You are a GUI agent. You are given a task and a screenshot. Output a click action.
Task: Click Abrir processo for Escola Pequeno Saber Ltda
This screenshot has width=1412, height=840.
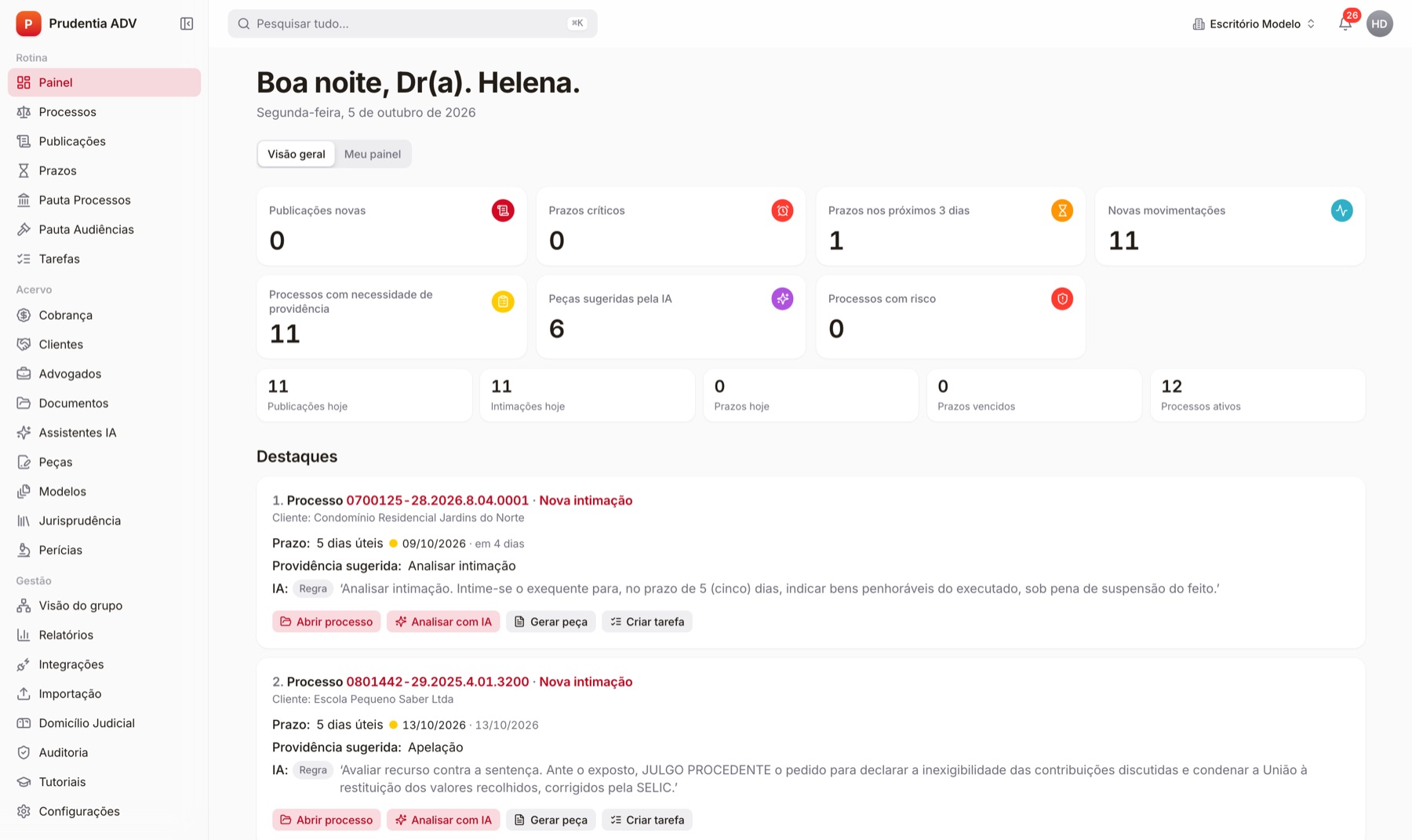click(x=326, y=820)
